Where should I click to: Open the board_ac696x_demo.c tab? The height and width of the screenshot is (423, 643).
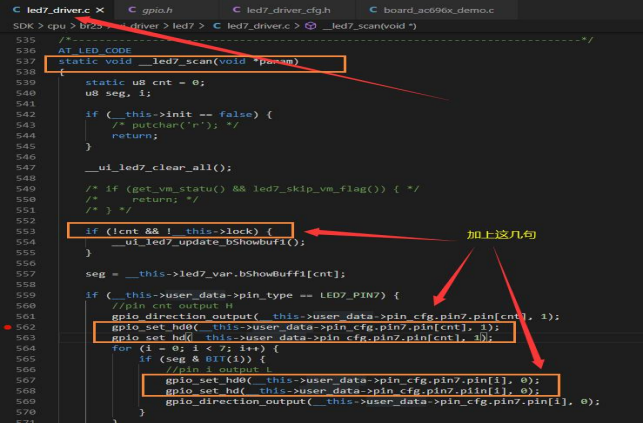(x=438, y=10)
